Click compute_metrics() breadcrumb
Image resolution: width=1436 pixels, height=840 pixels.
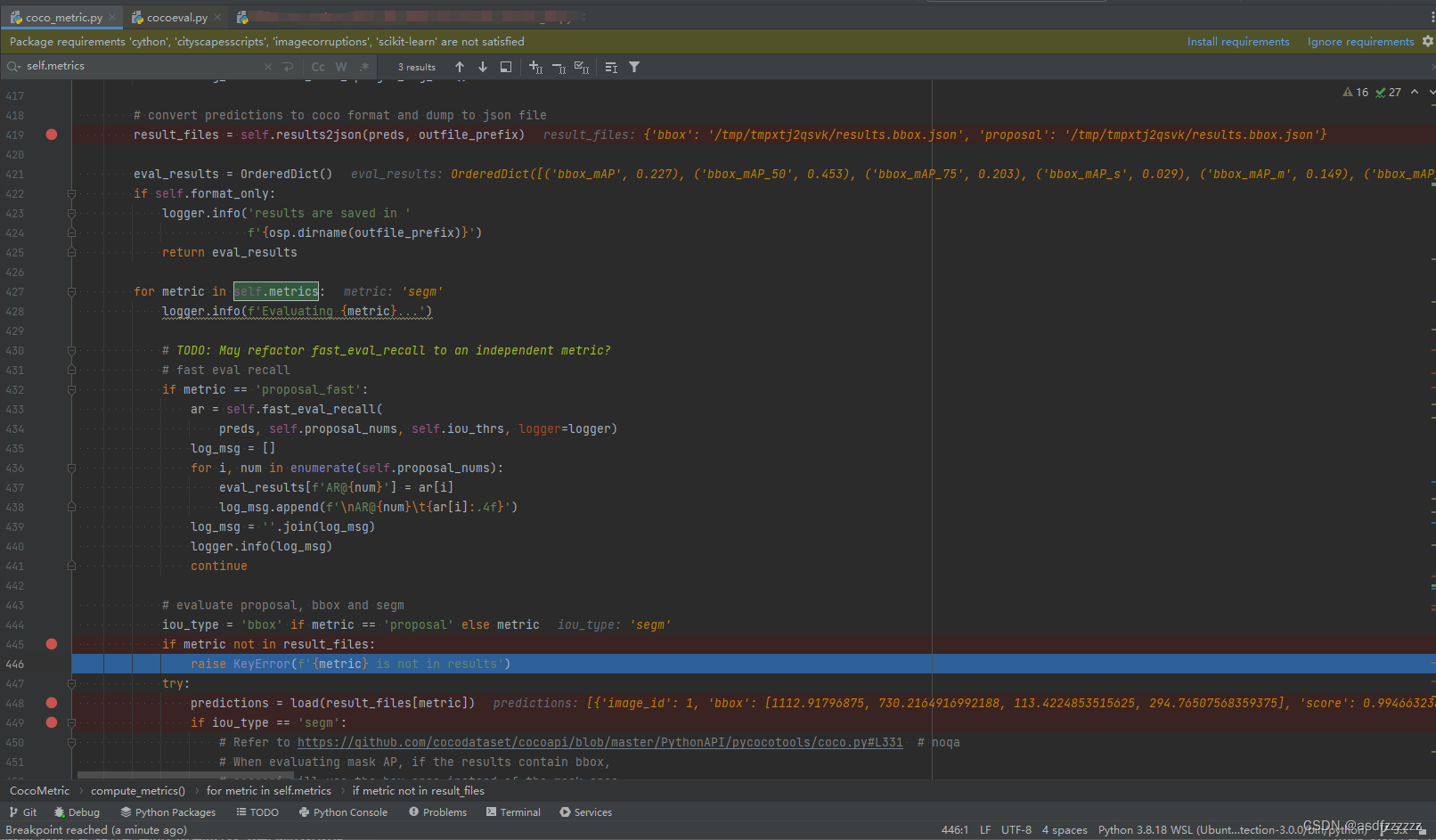(138, 791)
